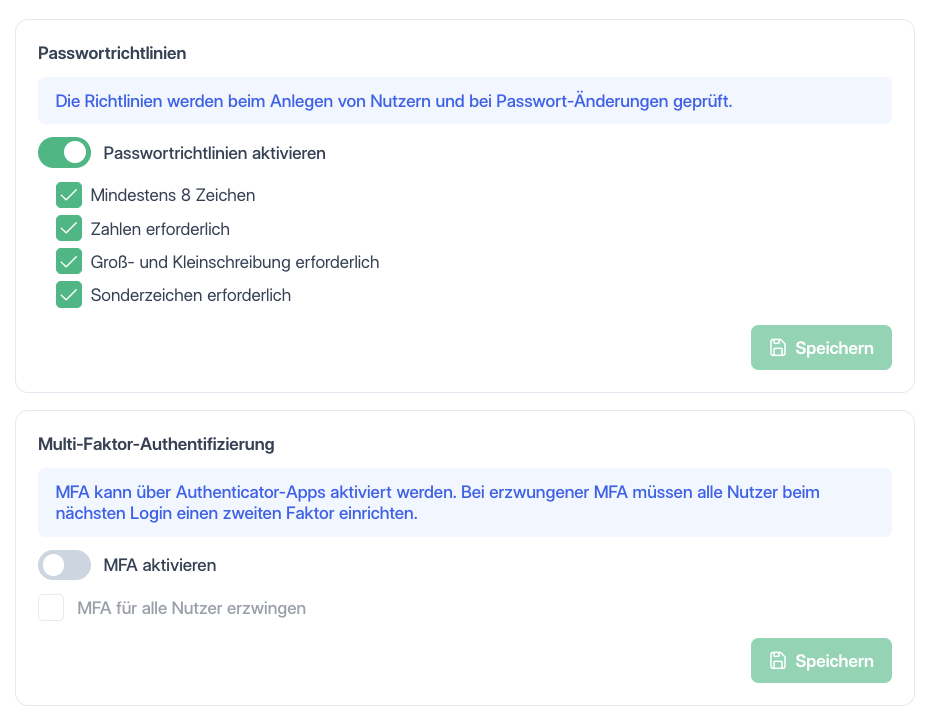Click the floppy disk icon in the MFA save button
Viewport: 928px width, 717px height.
pyautogui.click(x=778, y=660)
